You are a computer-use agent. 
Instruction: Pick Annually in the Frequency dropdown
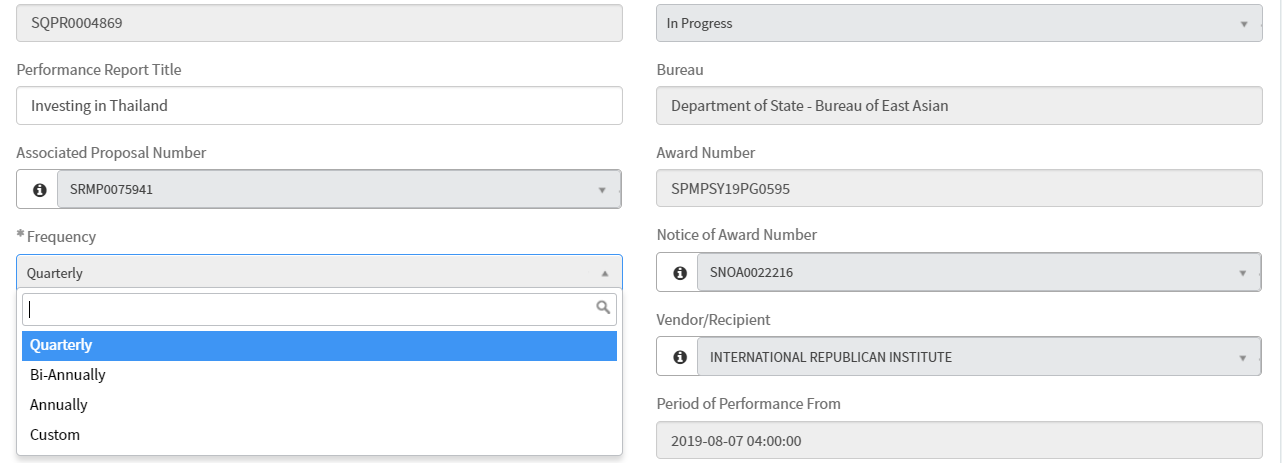(319, 405)
